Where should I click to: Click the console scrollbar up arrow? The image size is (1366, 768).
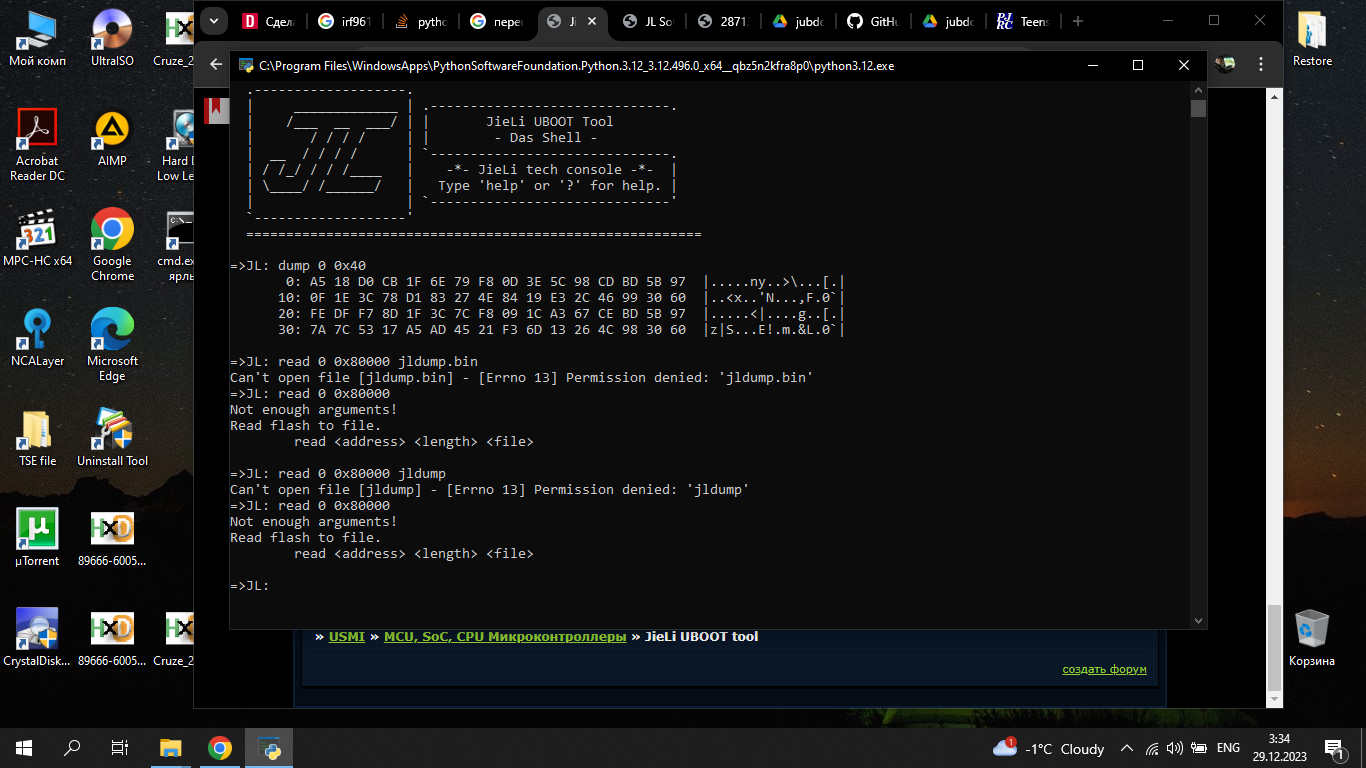pos(1198,89)
